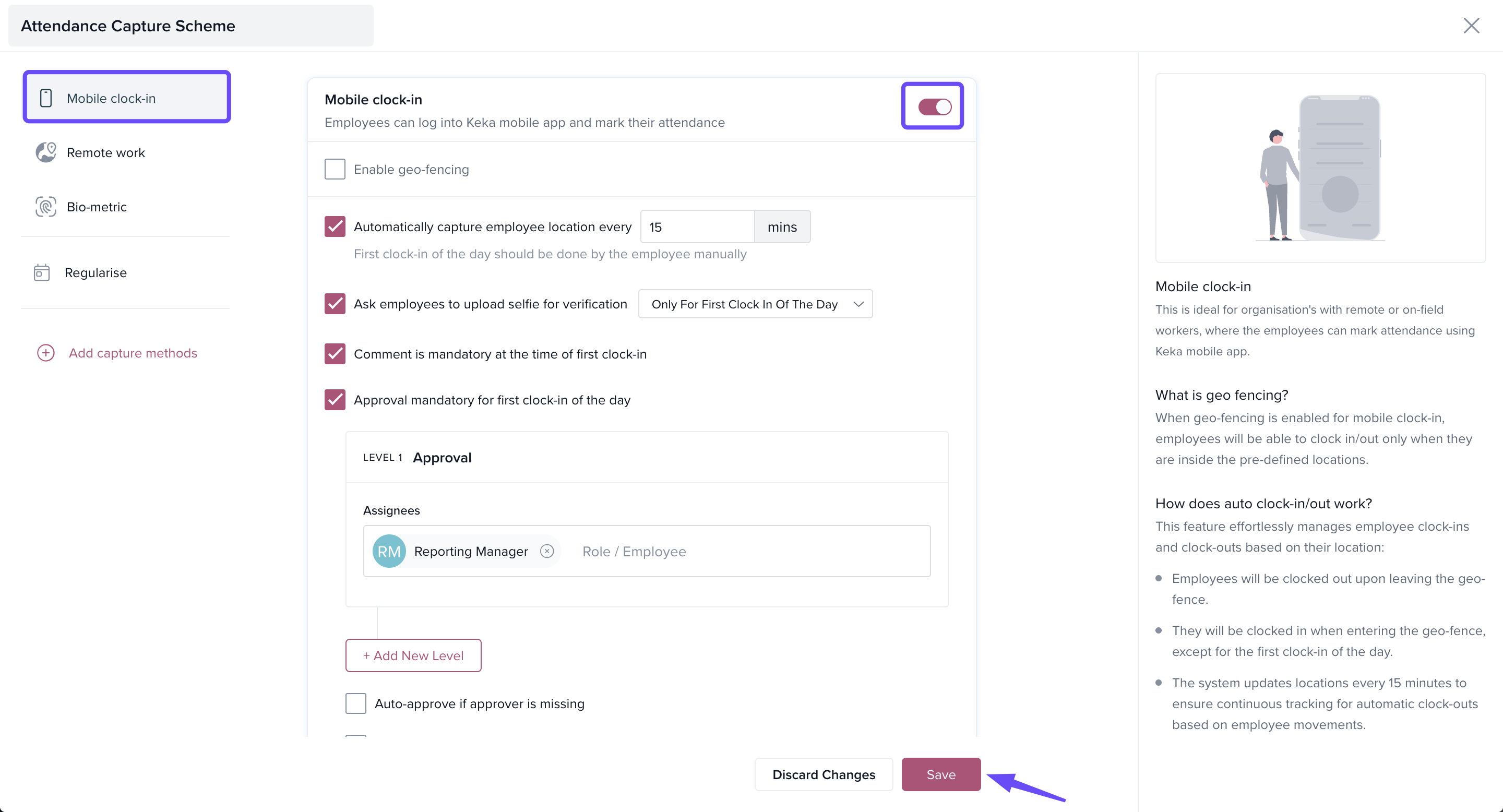The image size is (1503, 812).
Task: Click the Mobile clock-in phone icon
Action: tap(46, 98)
